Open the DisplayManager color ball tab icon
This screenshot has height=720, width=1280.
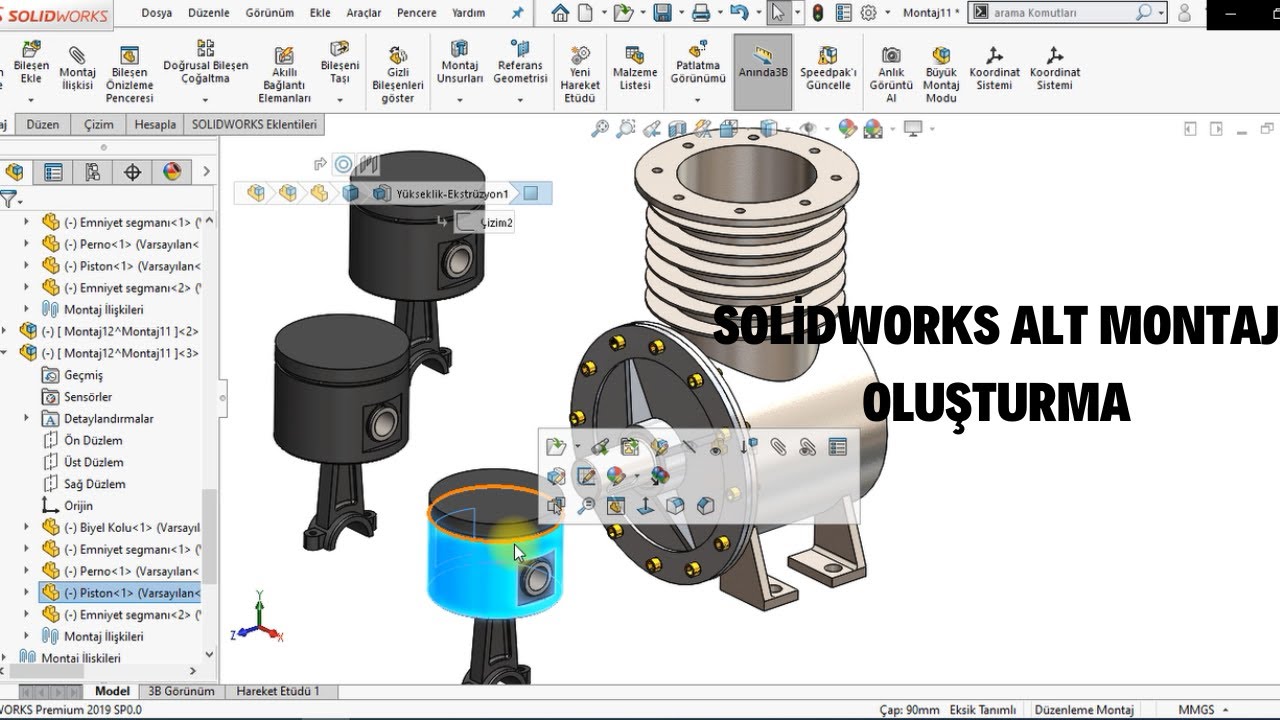coord(172,172)
